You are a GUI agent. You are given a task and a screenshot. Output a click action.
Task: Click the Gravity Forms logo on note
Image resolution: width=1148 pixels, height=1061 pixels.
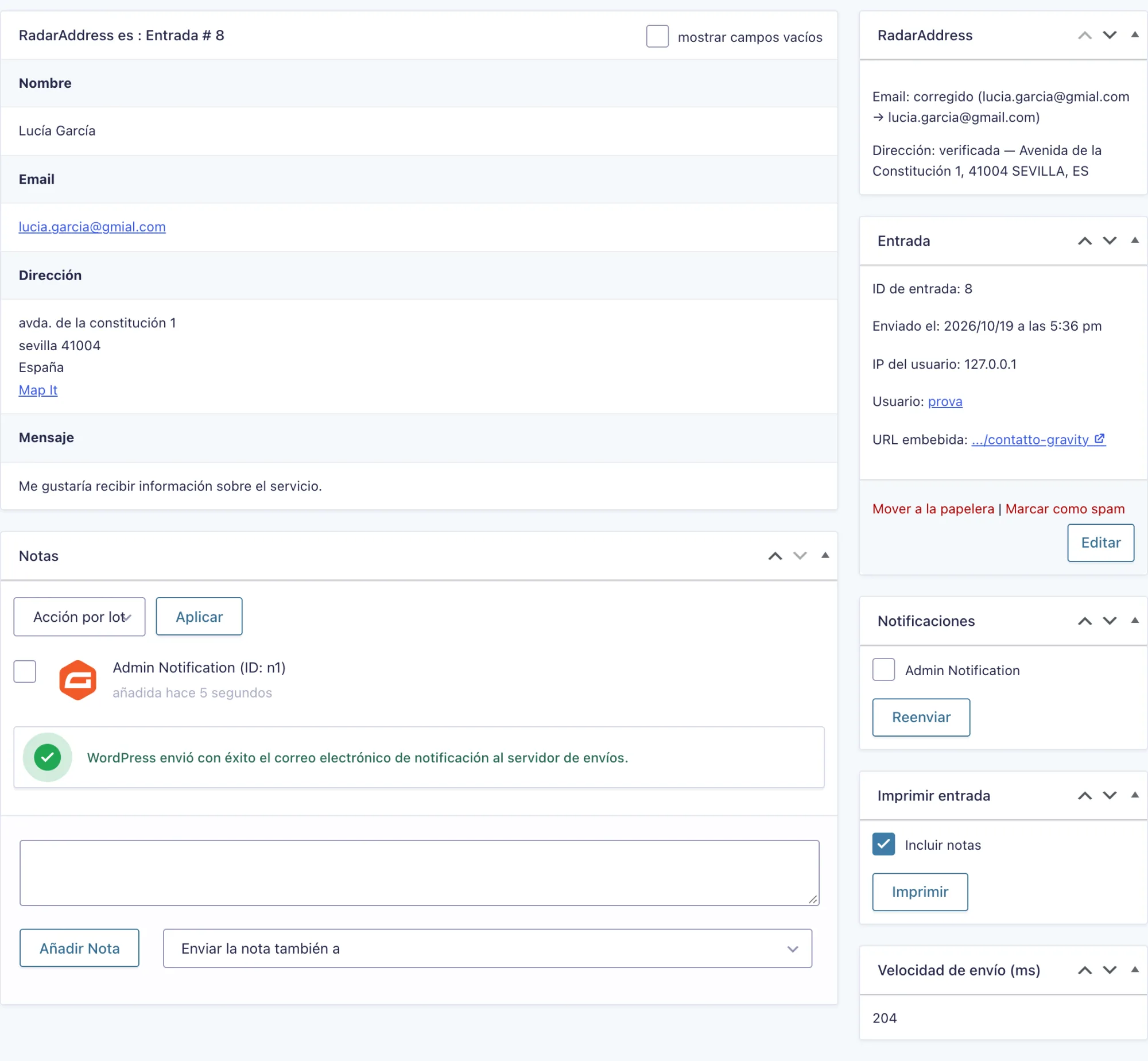pyautogui.click(x=77, y=680)
